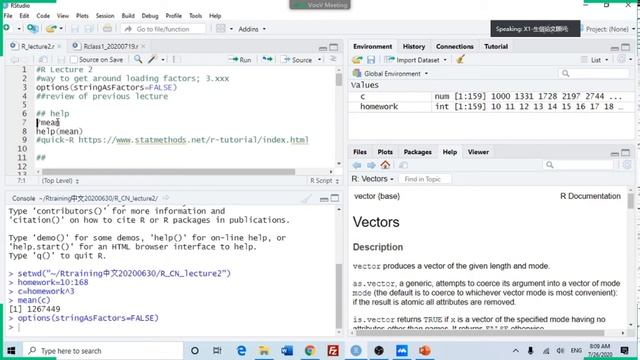Open the R: Vectors topic dropdown

tap(373, 179)
